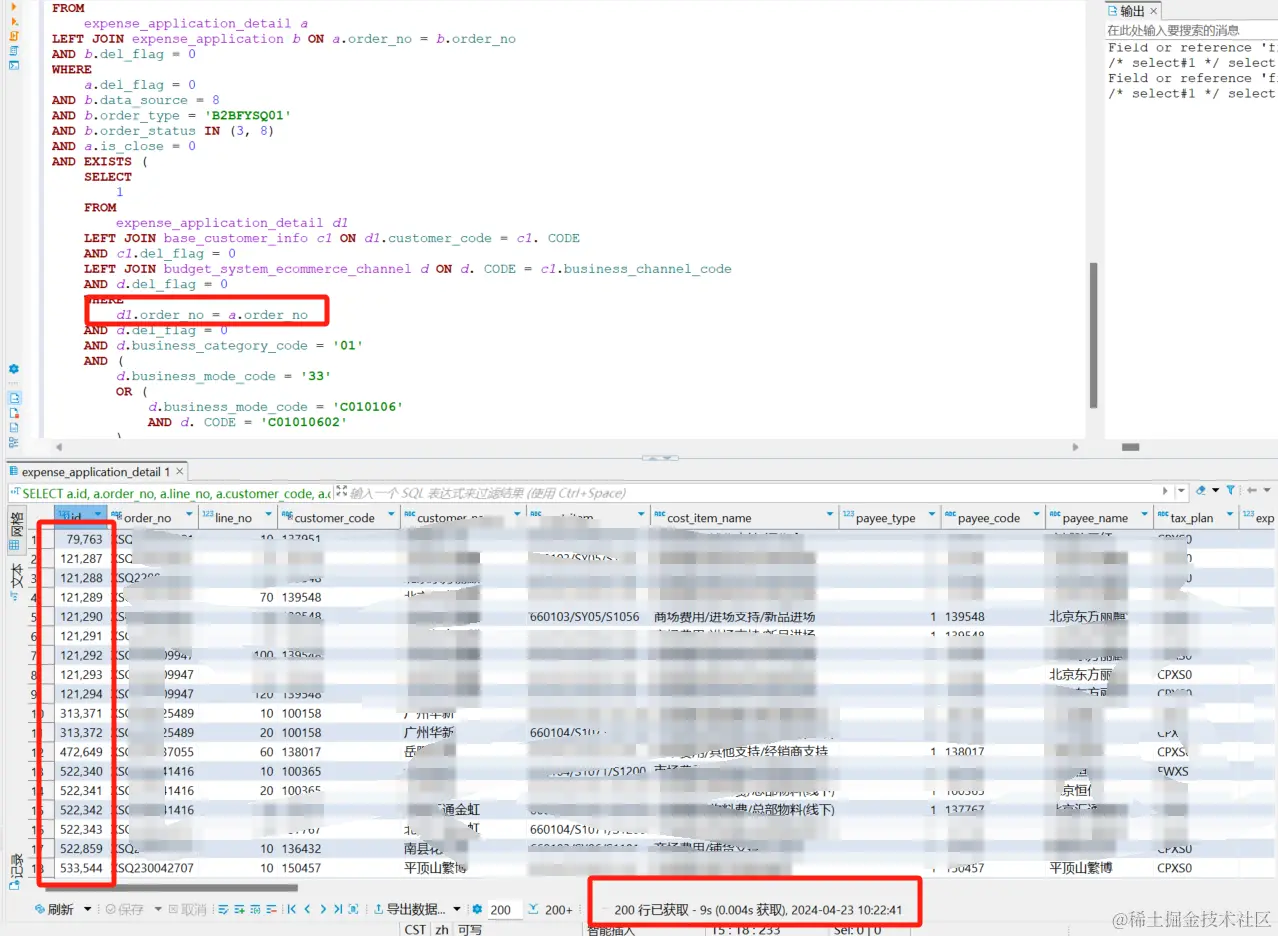Screen dimensions: 1278x936
Task: Click the apply filter play arrow icon
Action: [x=1165, y=491]
